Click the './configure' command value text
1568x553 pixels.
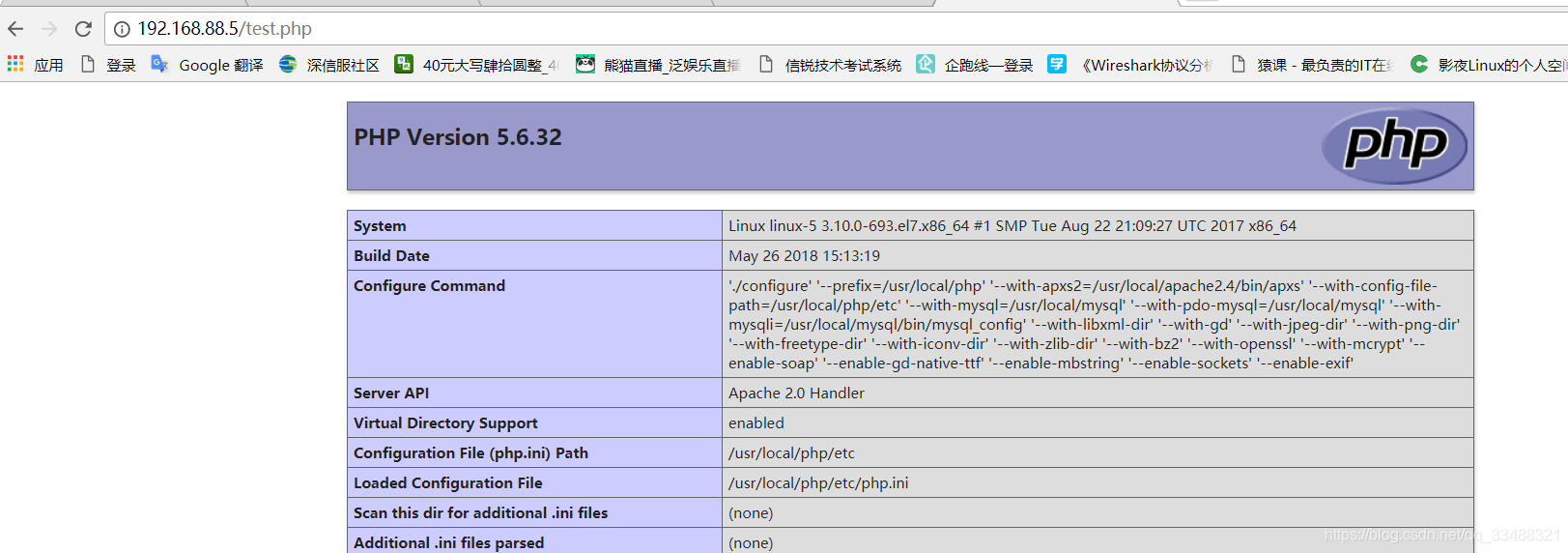(1095, 324)
